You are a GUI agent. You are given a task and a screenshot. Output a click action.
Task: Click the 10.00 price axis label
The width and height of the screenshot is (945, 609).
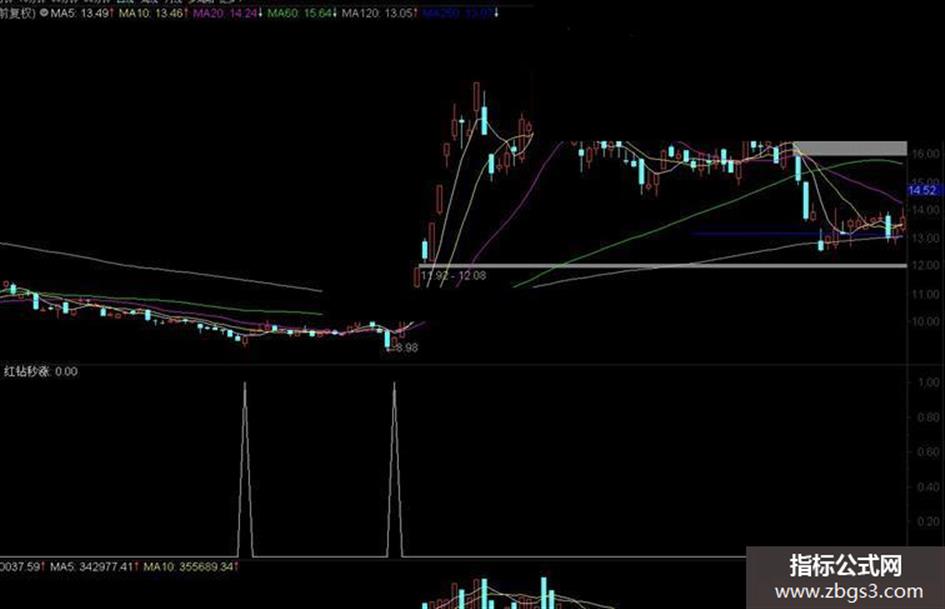(925, 321)
